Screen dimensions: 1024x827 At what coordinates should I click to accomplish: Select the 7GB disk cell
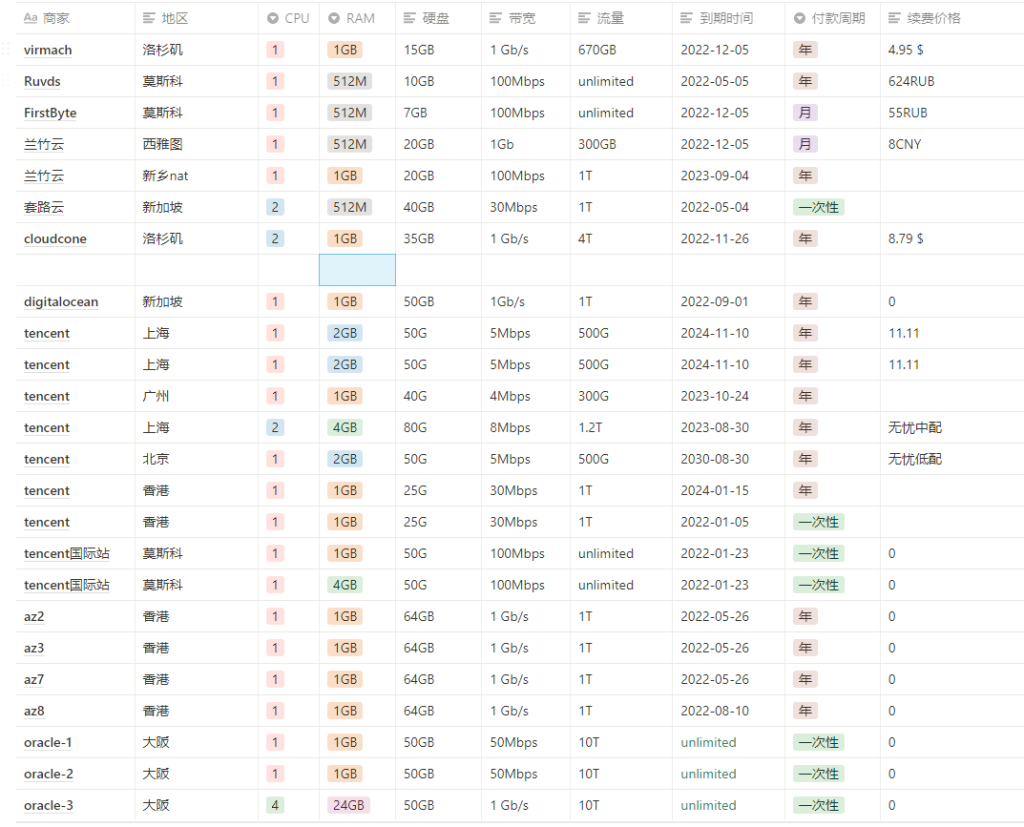(x=438, y=113)
